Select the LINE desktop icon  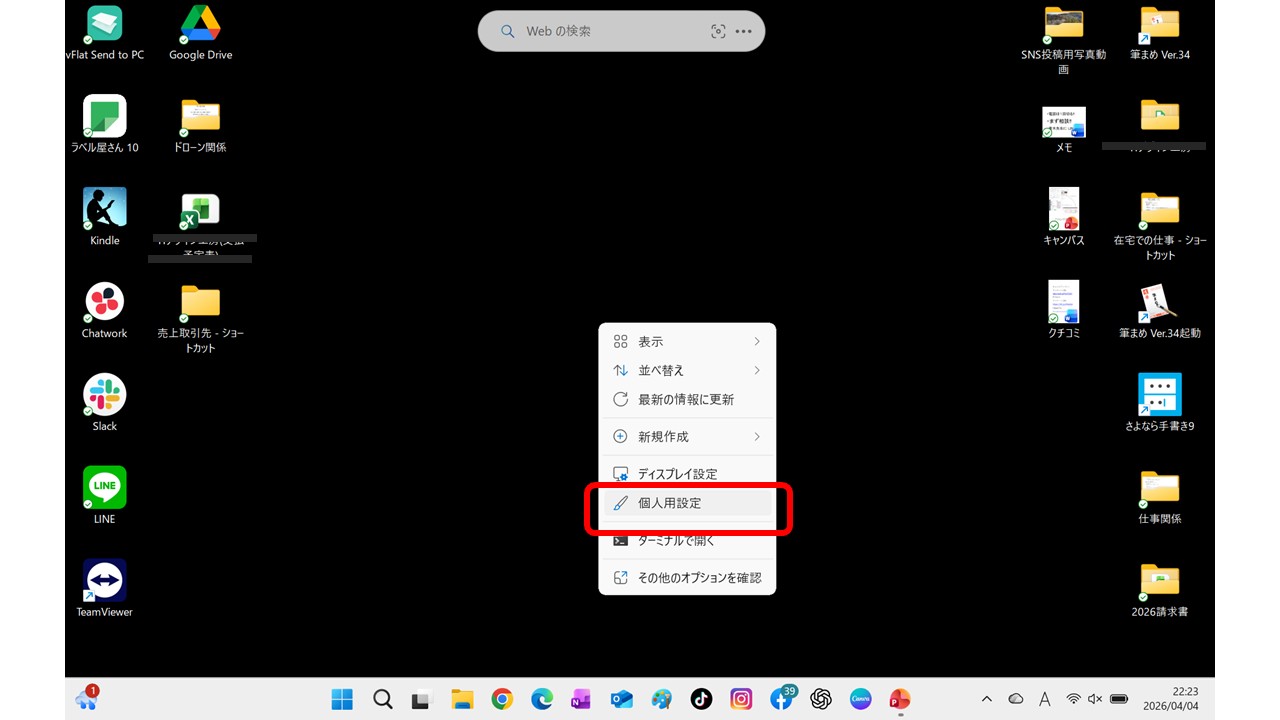(105, 490)
